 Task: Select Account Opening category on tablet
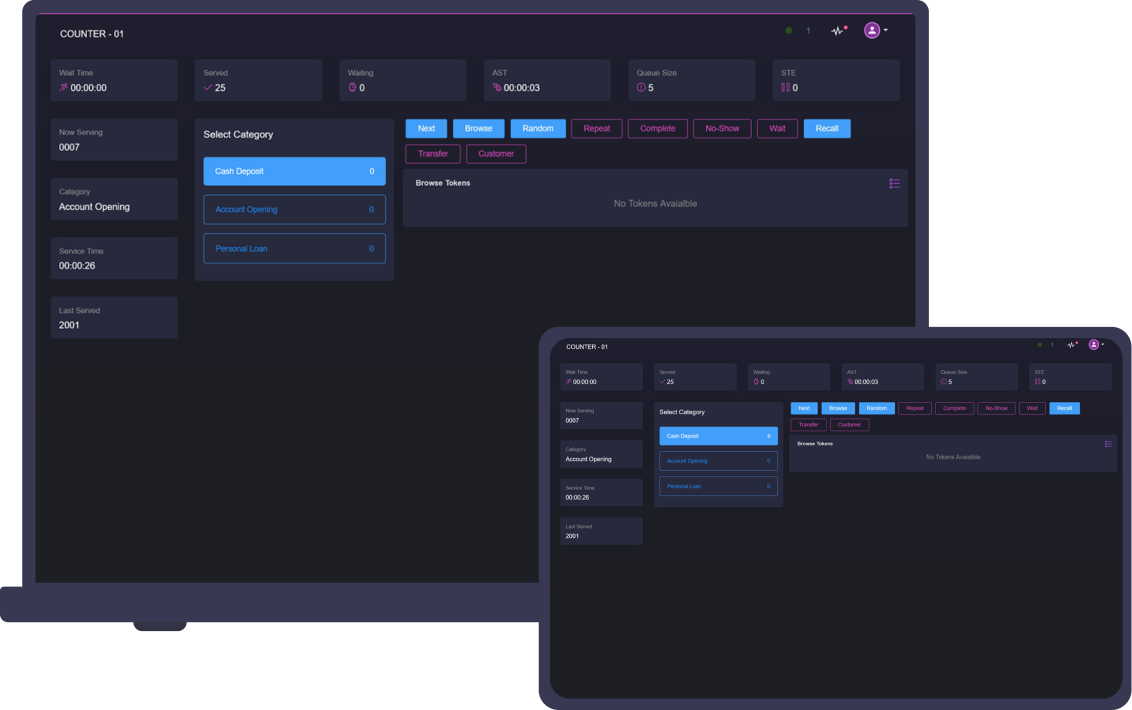(x=718, y=461)
